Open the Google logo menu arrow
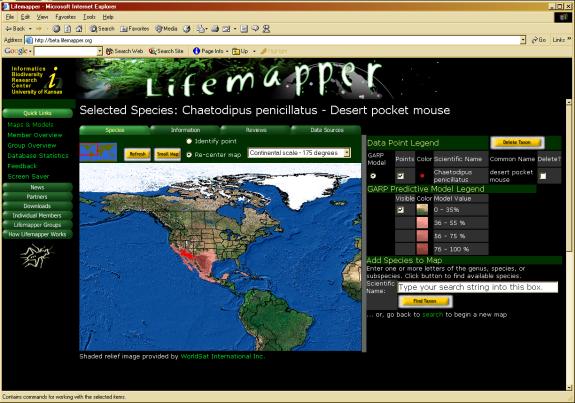This screenshot has width=575, height=403. point(30,51)
